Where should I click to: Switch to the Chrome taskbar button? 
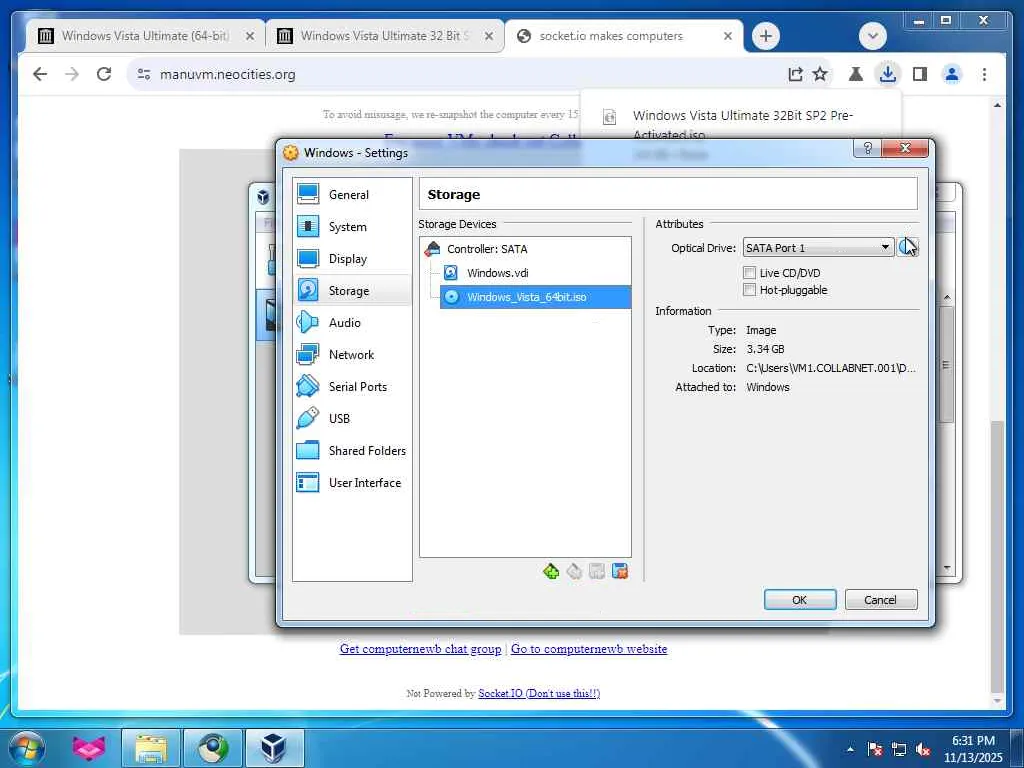(x=213, y=748)
